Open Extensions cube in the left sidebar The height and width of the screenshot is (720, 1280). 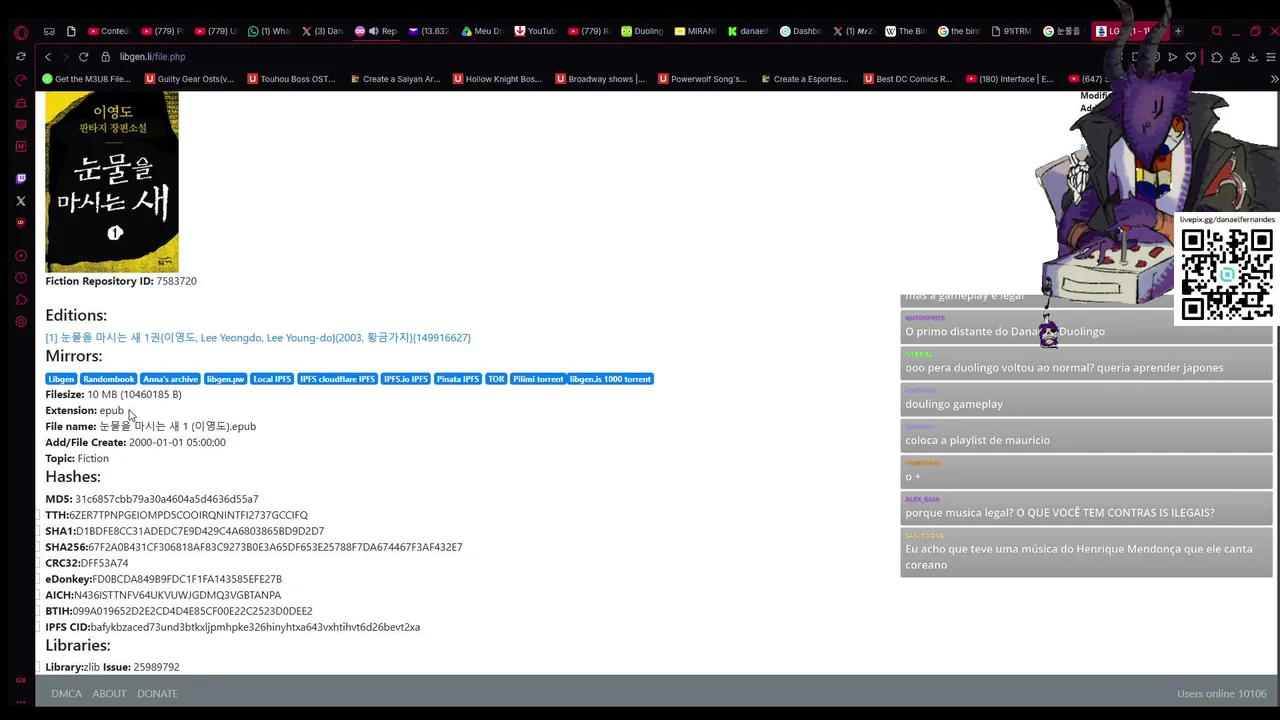pos(21,300)
